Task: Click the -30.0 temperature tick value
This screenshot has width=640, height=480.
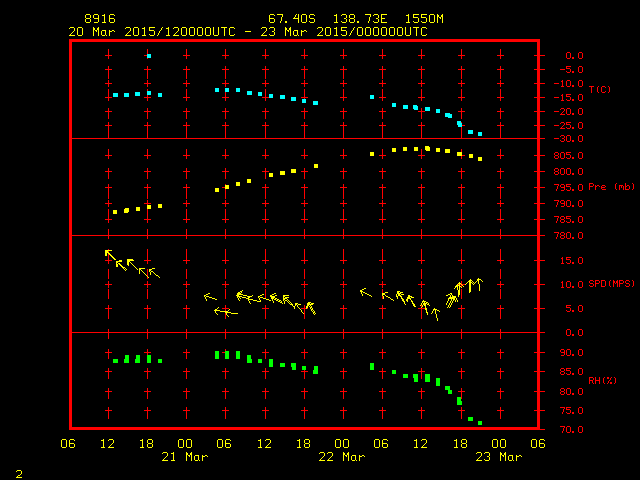Action: 569,139
